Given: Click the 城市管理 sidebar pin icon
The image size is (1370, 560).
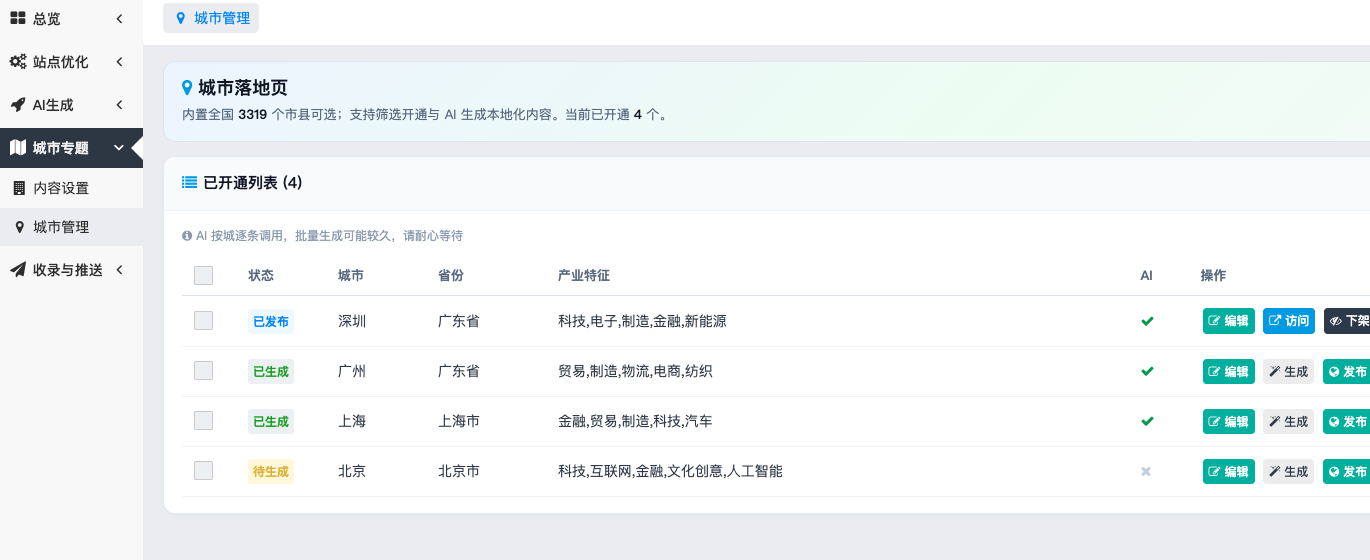Looking at the screenshot, I should pos(18,227).
